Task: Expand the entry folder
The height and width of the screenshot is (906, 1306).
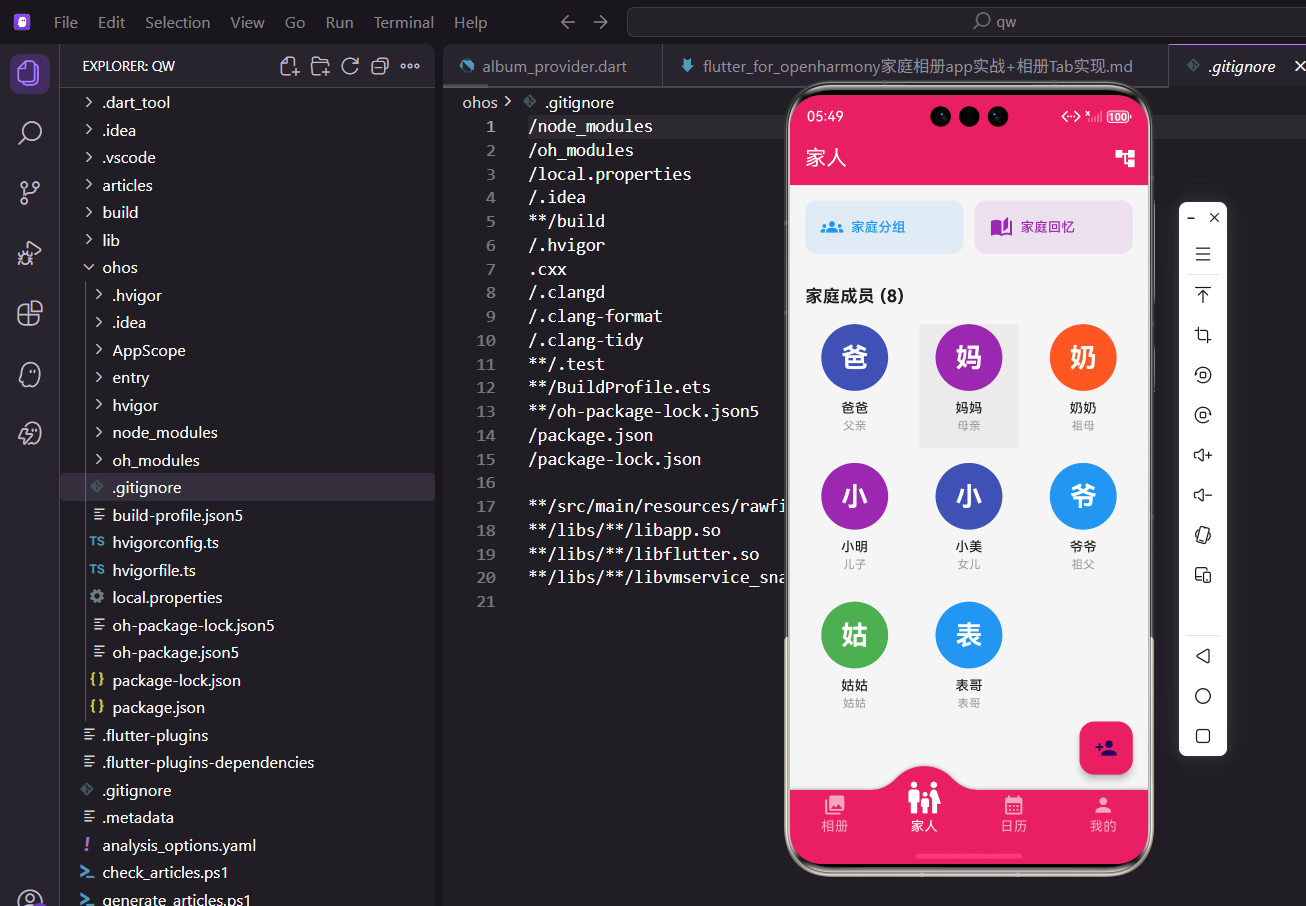Action: click(x=247, y=377)
